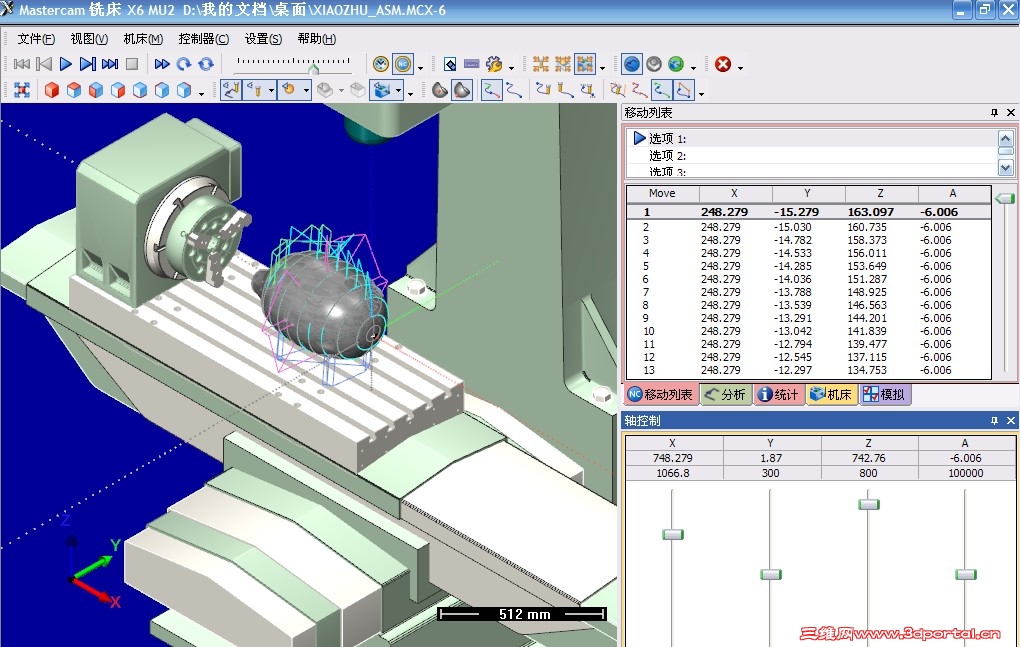Screen dimensions: 1020x647
Task: Click the red X exit icon
Action: pos(723,64)
